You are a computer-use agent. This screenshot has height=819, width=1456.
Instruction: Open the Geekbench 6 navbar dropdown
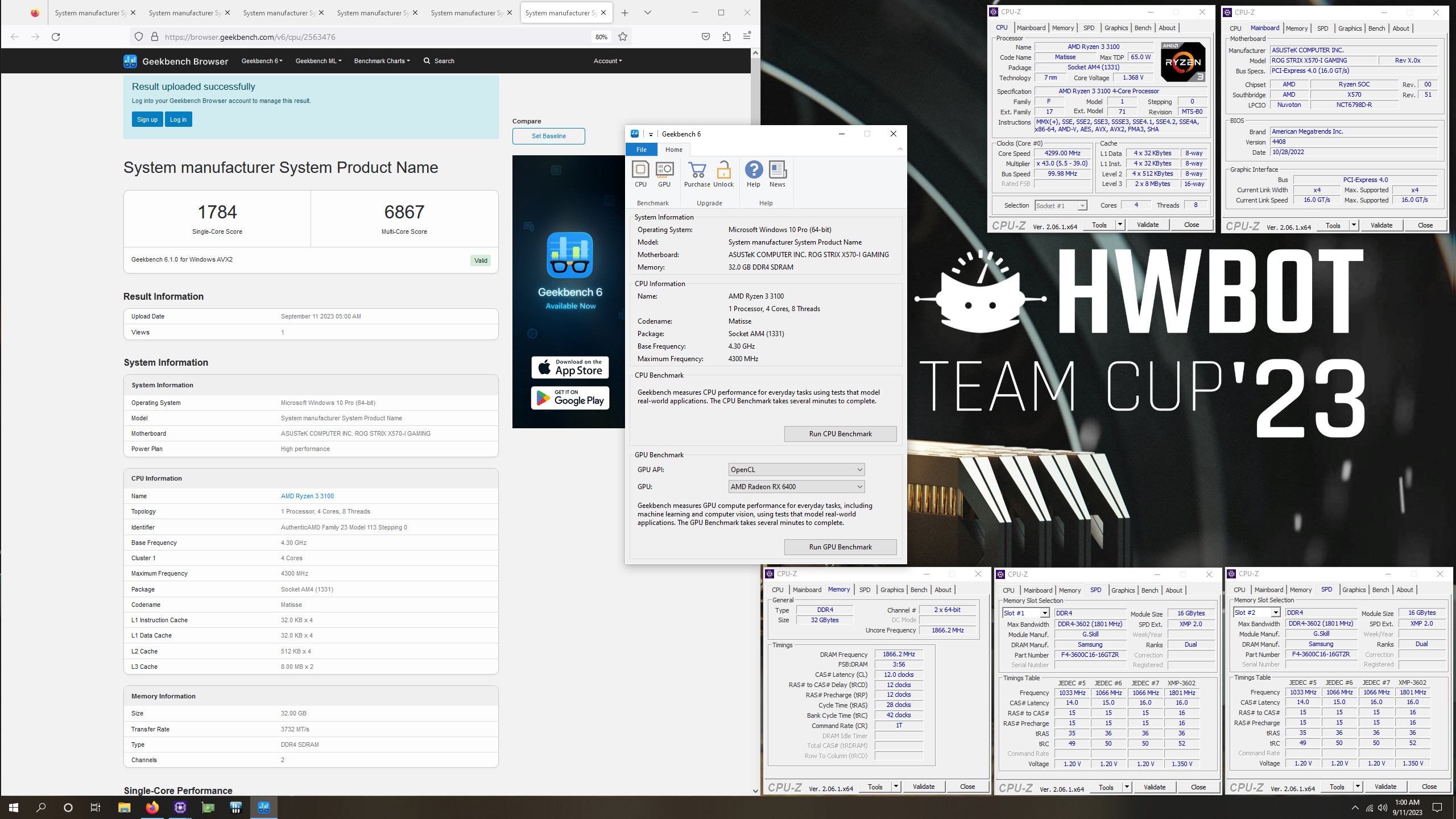(x=262, y=61)
